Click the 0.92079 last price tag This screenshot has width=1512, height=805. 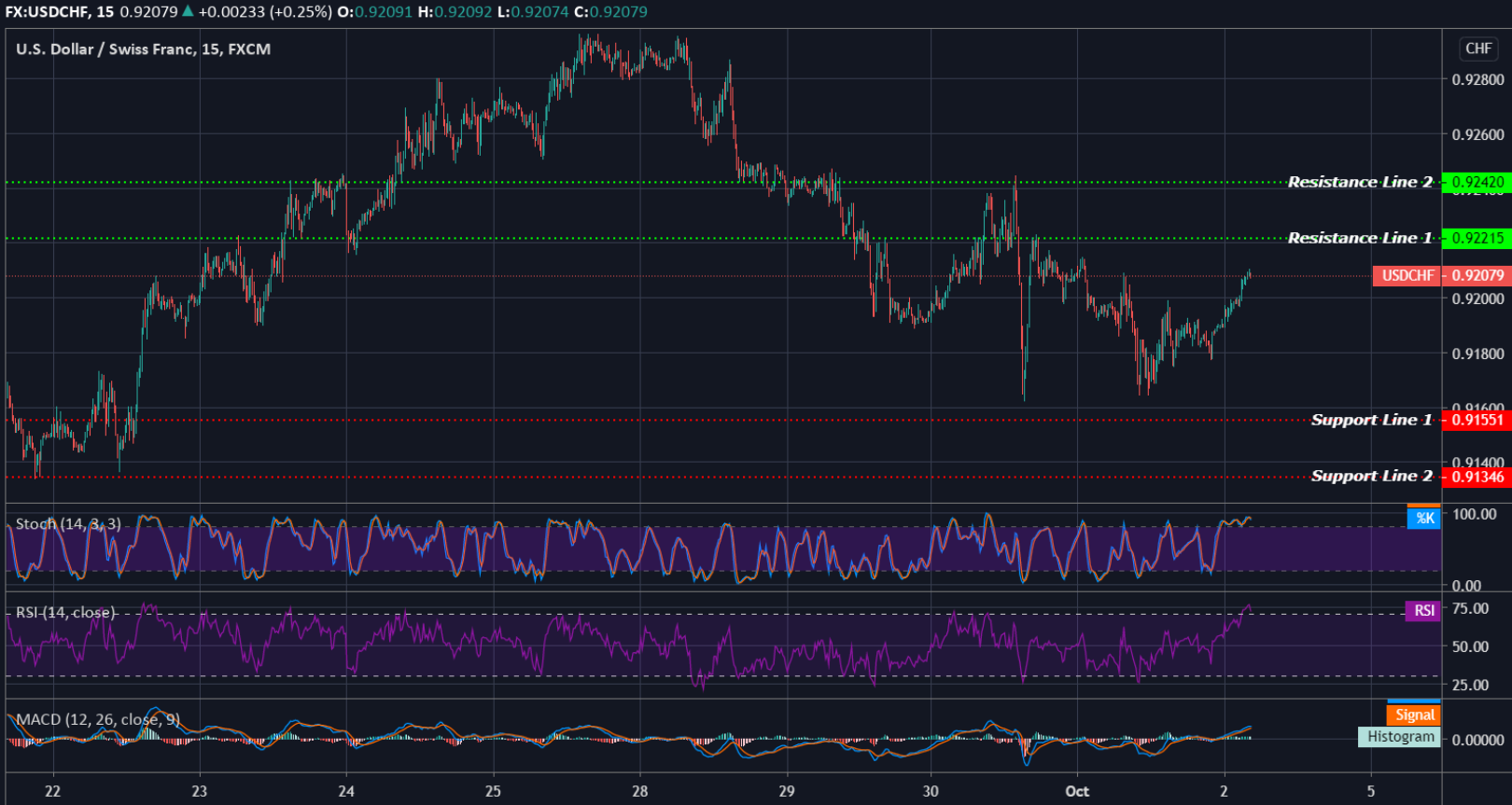click(x=1477, y=275)
